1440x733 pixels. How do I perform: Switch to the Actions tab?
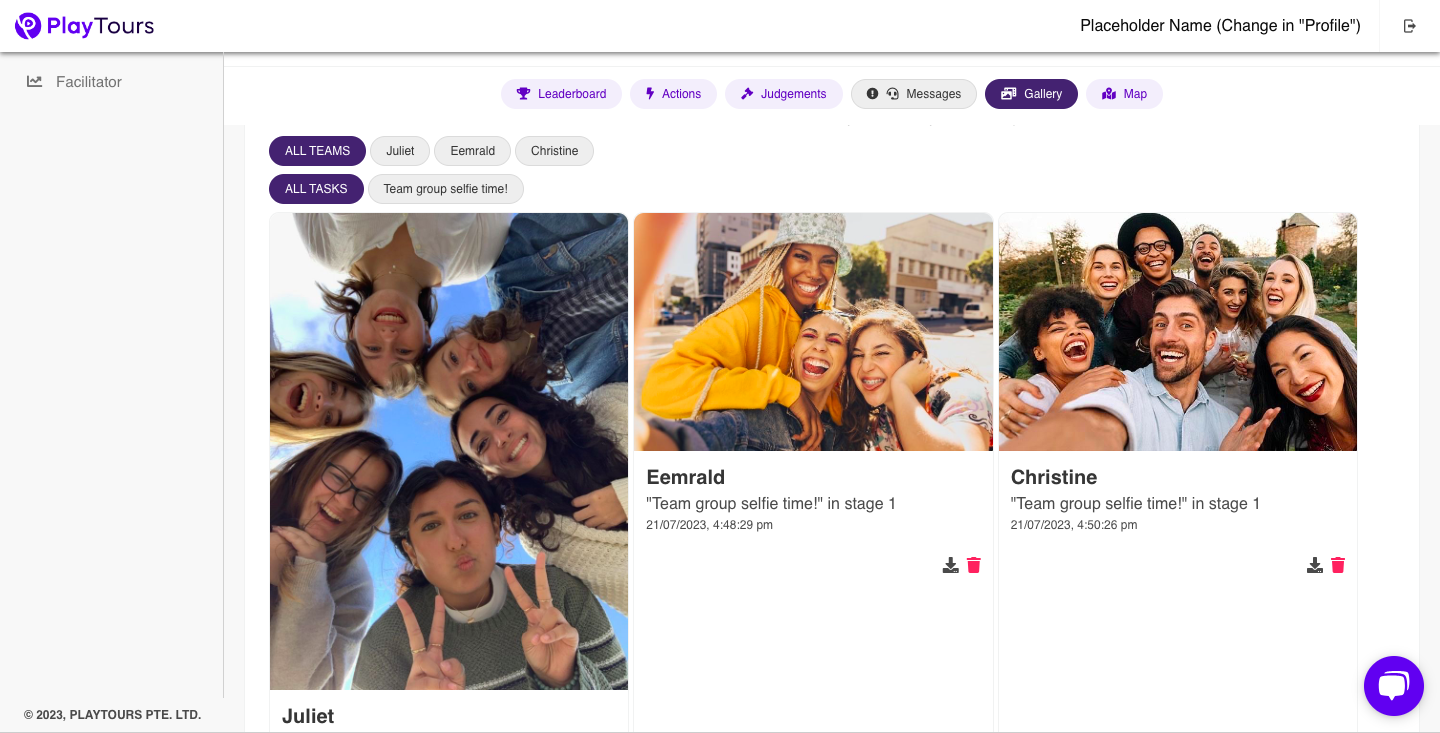pos(673,94)
